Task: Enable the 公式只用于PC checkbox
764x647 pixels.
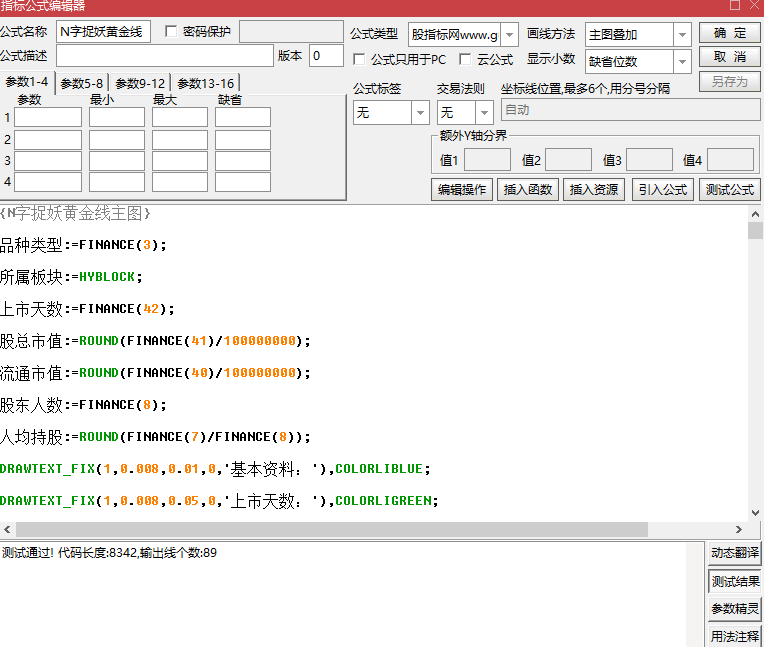Action: pyautogui.click(x=359, y=59)
